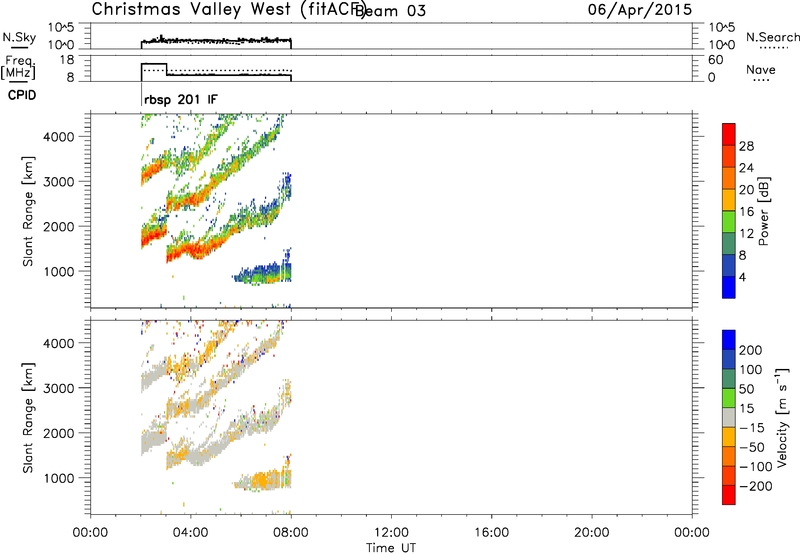Click the '04:00' time axis tick
This screenshot has width=800, height=554.
pyautogui.click(x=191, y=533)
